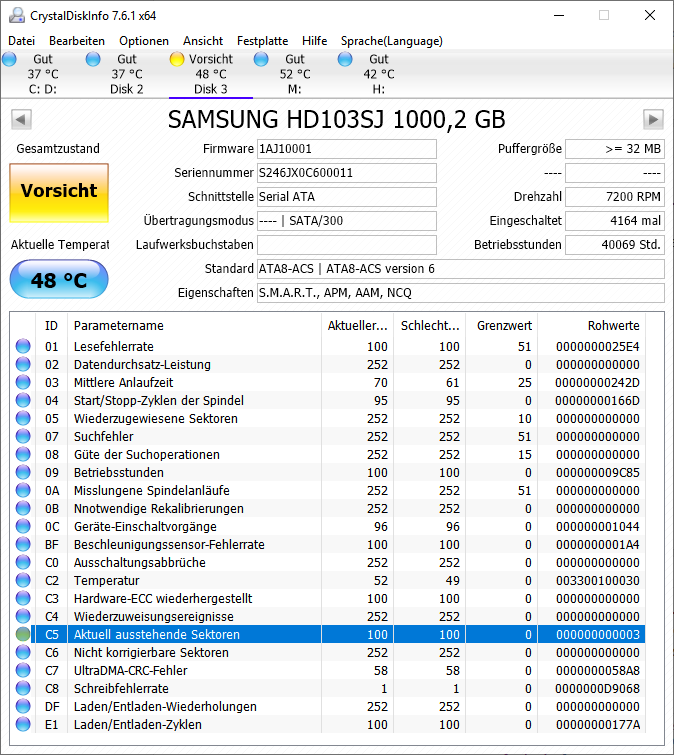674x755 pixels.
Task: Click the Aktueller column header
Action: (358, 325)
